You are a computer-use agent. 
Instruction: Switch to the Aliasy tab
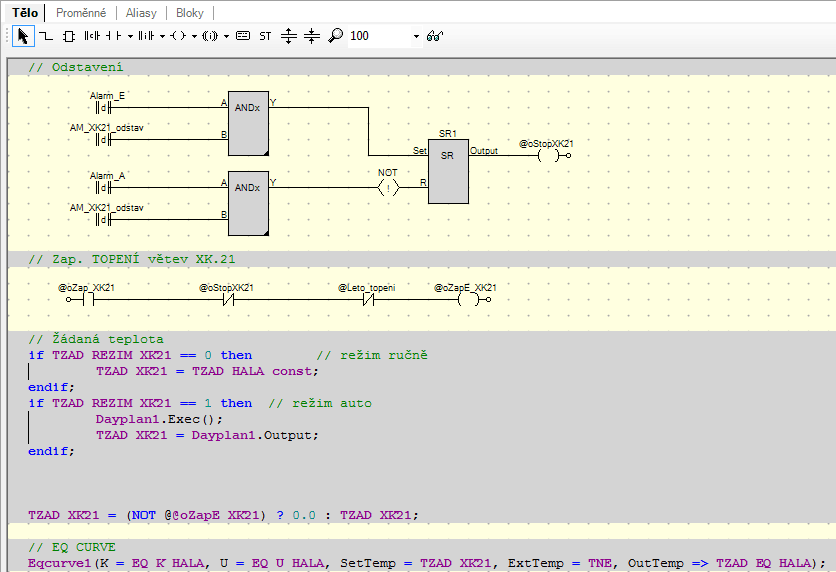pyautogui.click(x=140, y=12)
